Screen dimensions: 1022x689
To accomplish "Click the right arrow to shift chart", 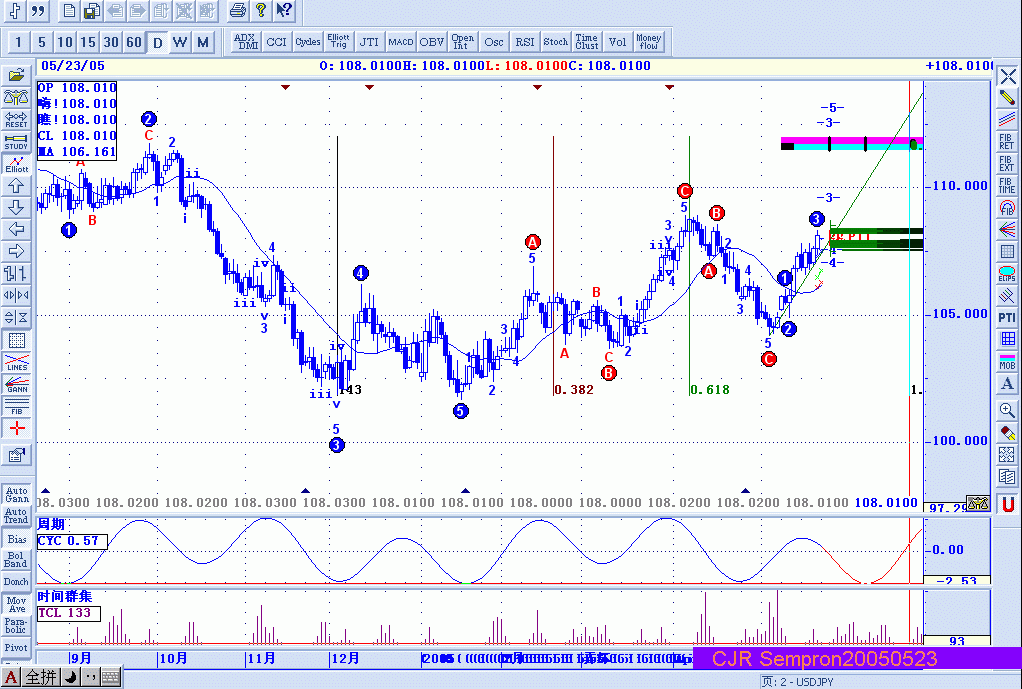I will coord(16,252).
